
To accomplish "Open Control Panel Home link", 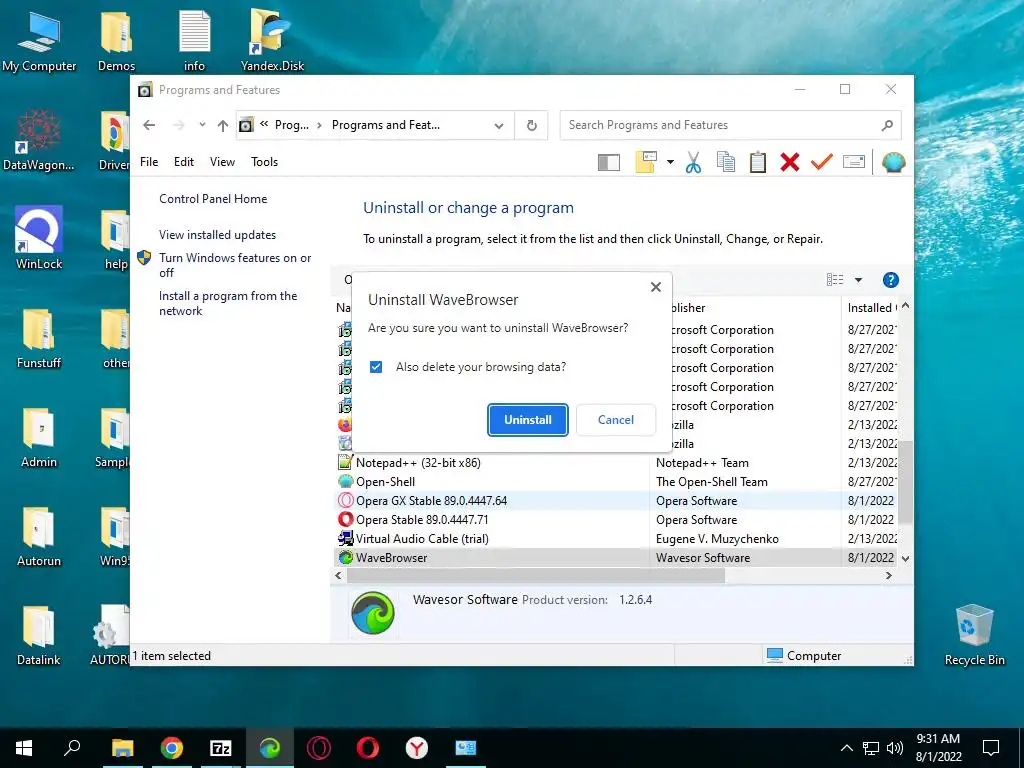I will [213, 199].
